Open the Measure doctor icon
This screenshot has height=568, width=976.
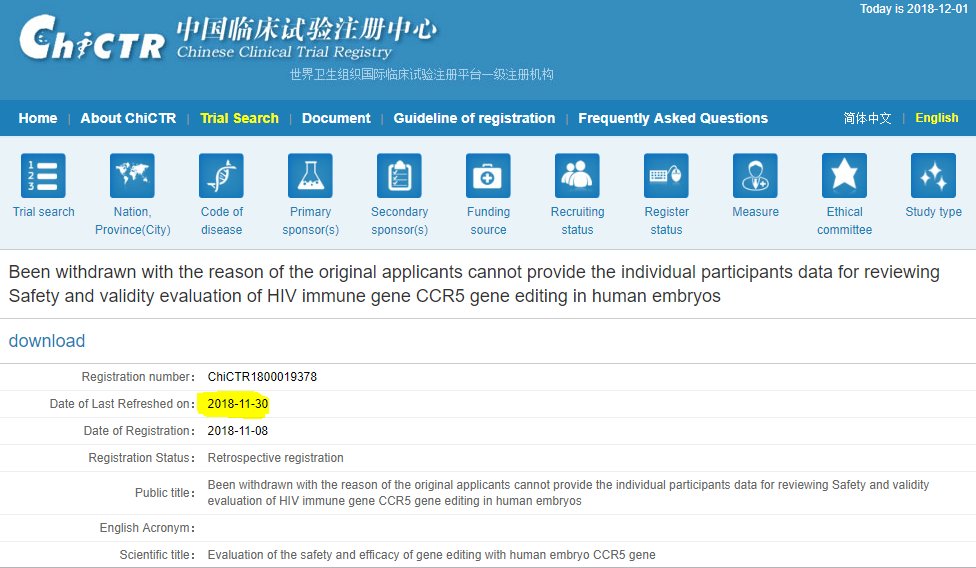click(755, 175)
